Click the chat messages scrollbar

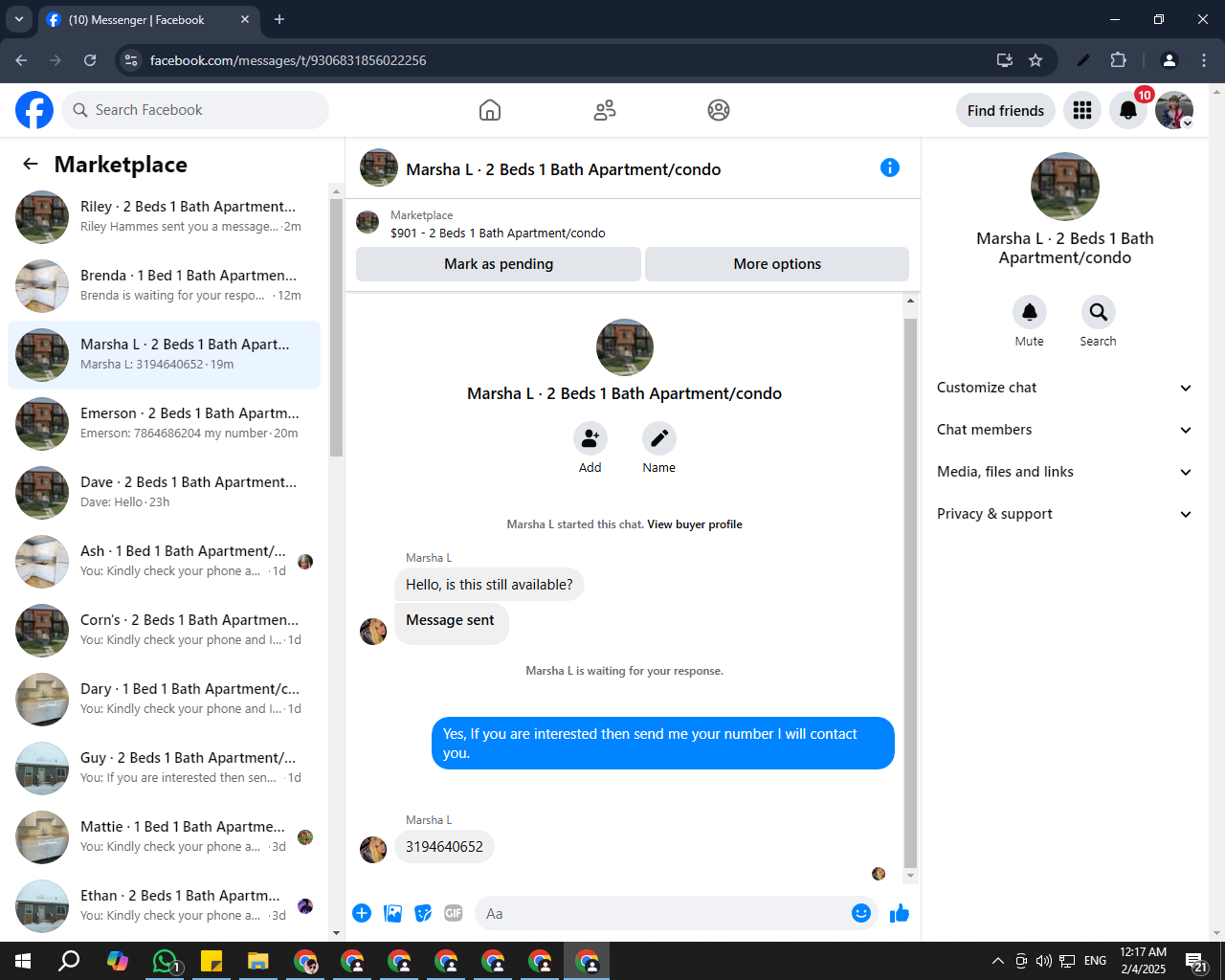(x=910, y=593)
